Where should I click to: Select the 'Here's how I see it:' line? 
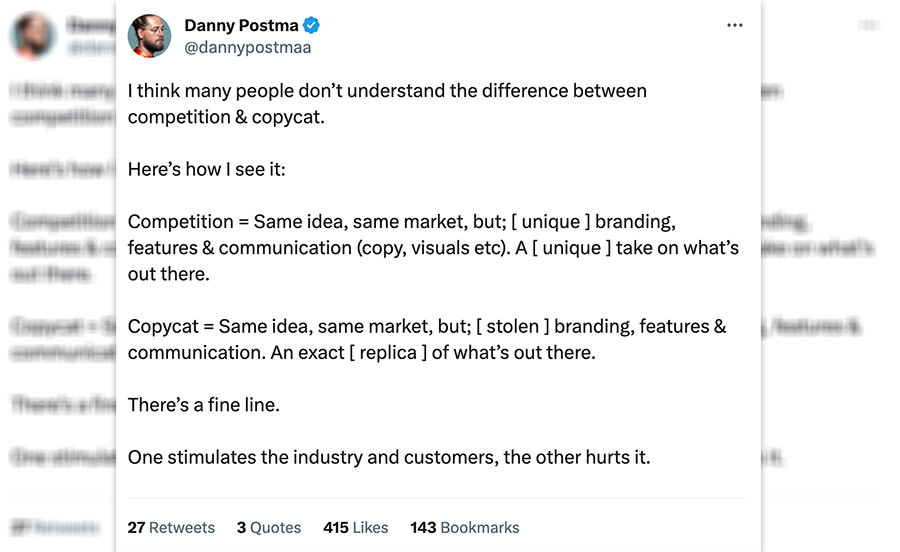coord(207,169)
